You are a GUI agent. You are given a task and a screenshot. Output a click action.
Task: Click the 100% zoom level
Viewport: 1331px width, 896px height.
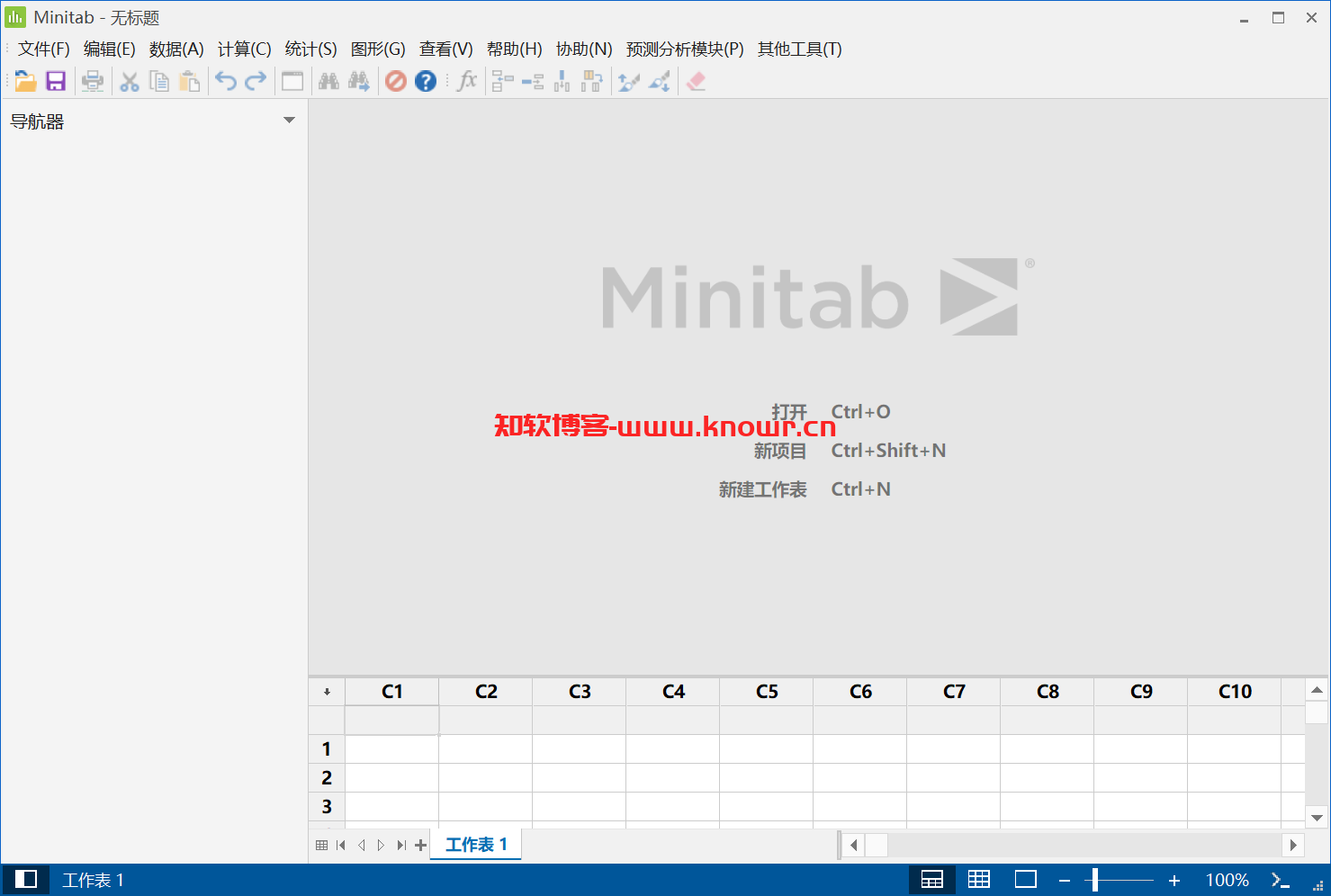click(1227, 880)
